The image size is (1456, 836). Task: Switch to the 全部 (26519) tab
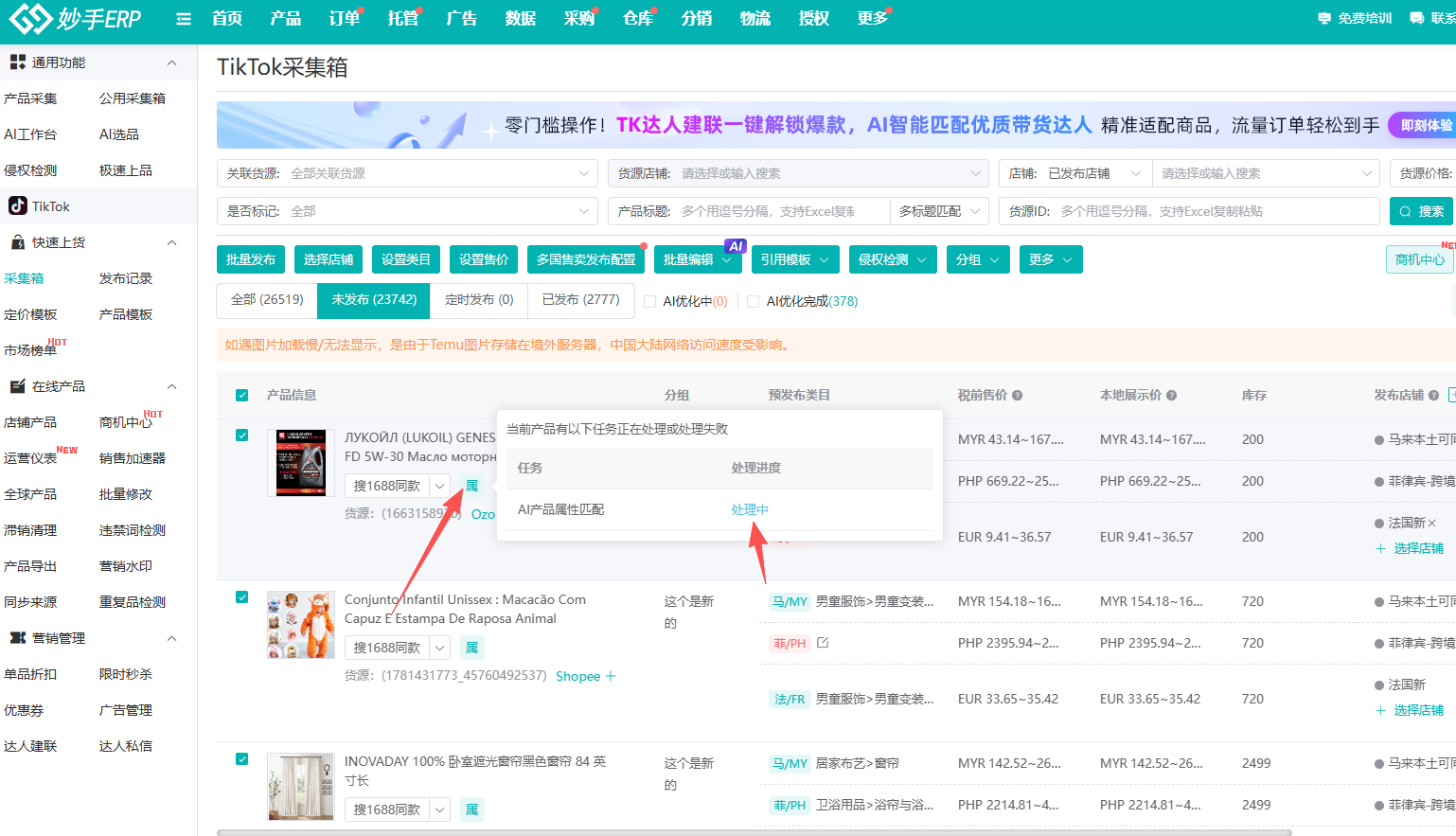click(x=267, y=300)
